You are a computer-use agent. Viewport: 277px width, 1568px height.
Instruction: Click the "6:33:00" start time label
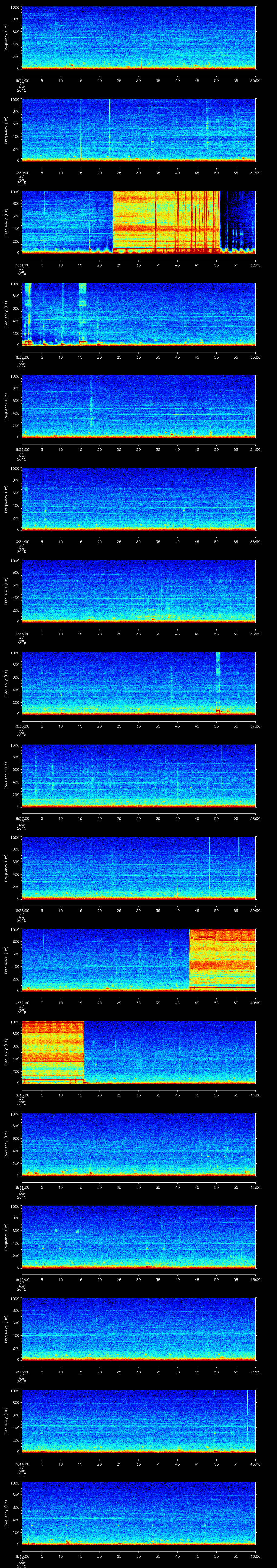point(22,449)
